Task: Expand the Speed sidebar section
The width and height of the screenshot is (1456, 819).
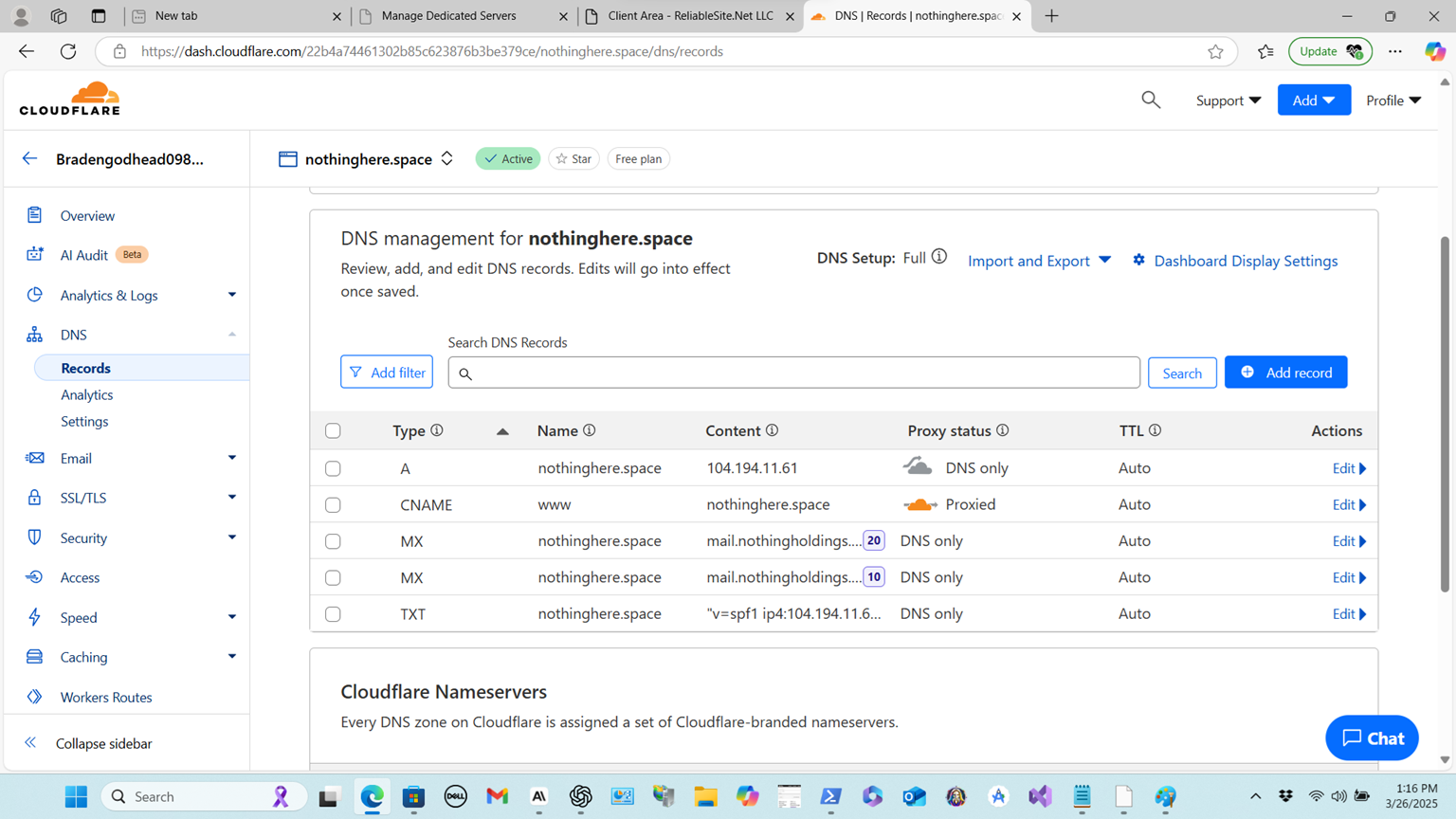Action: coord(231,617)
